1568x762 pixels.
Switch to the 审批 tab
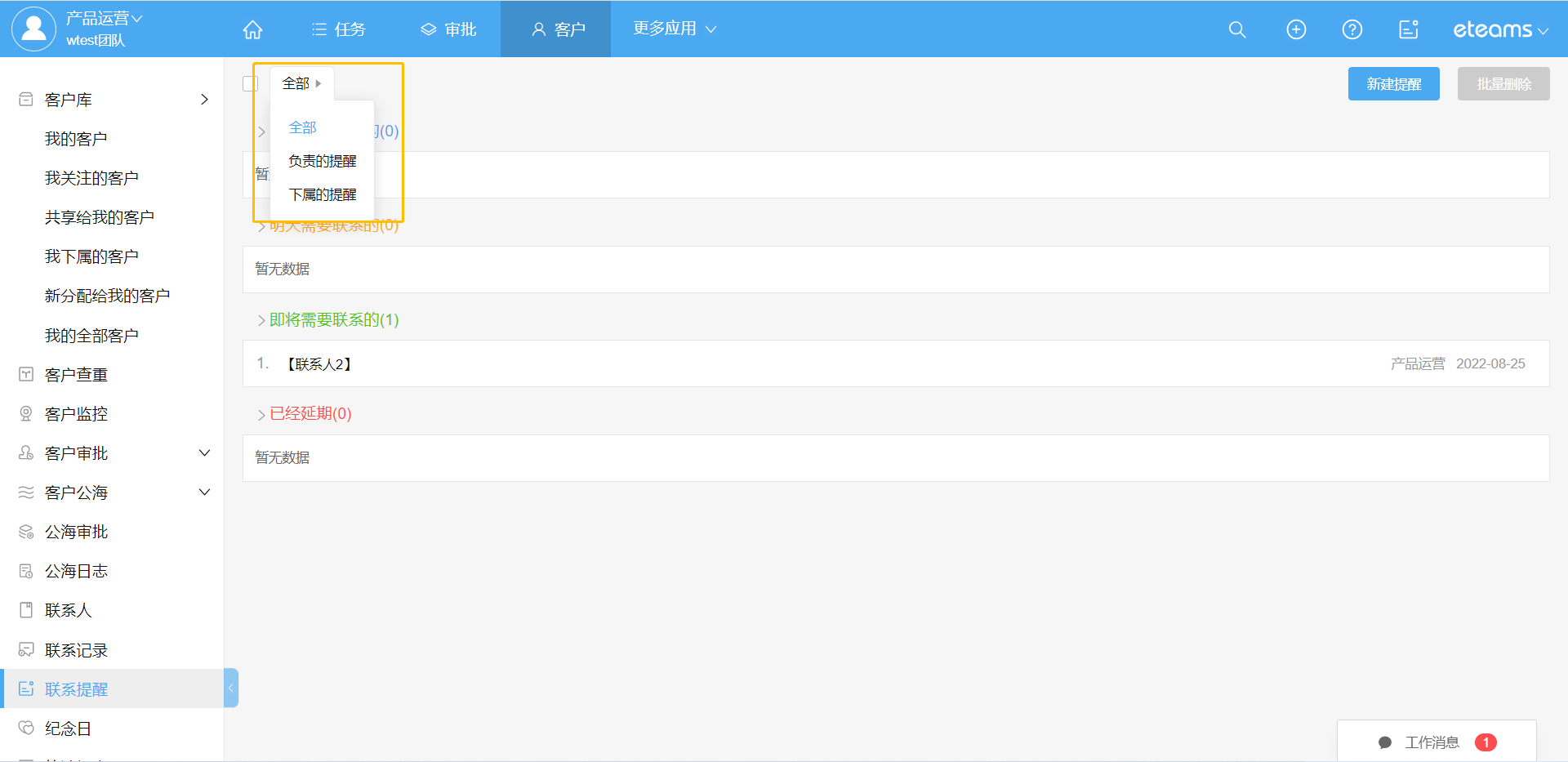click(x=448, y=29)
